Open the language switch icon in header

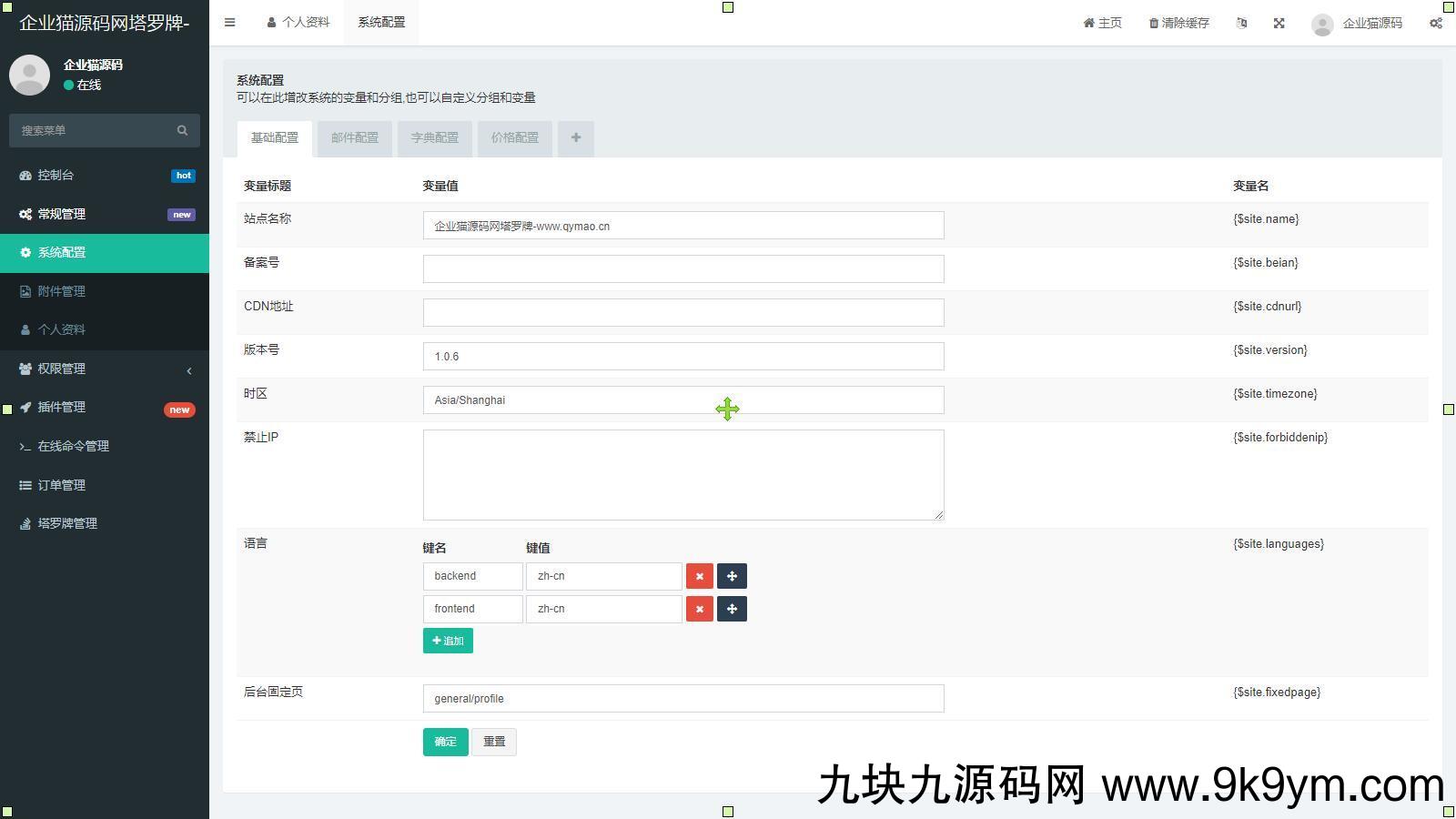coord(1241,23)
